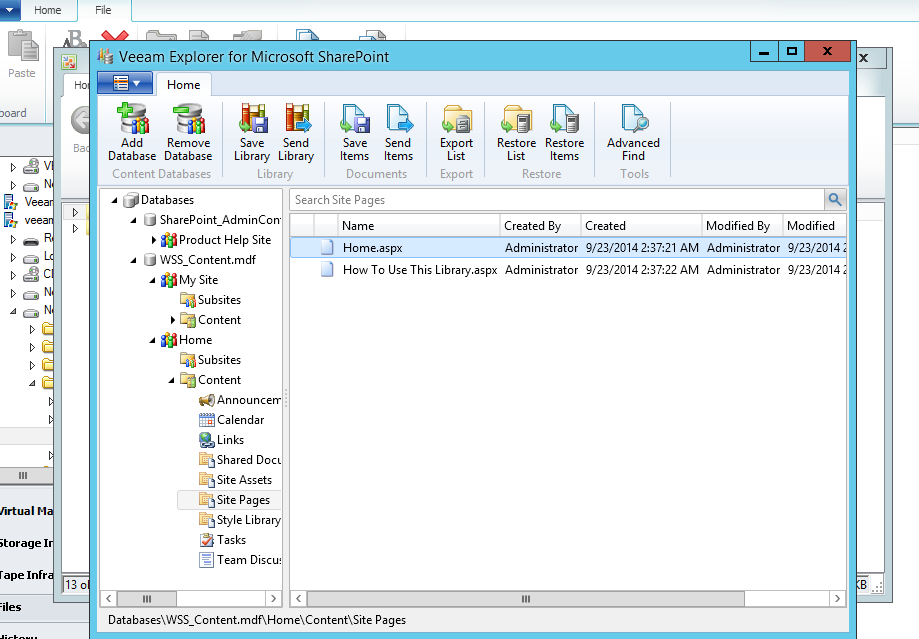Select the Home.aspx file row
Screen dimensions: 919x639
point(568,248)
